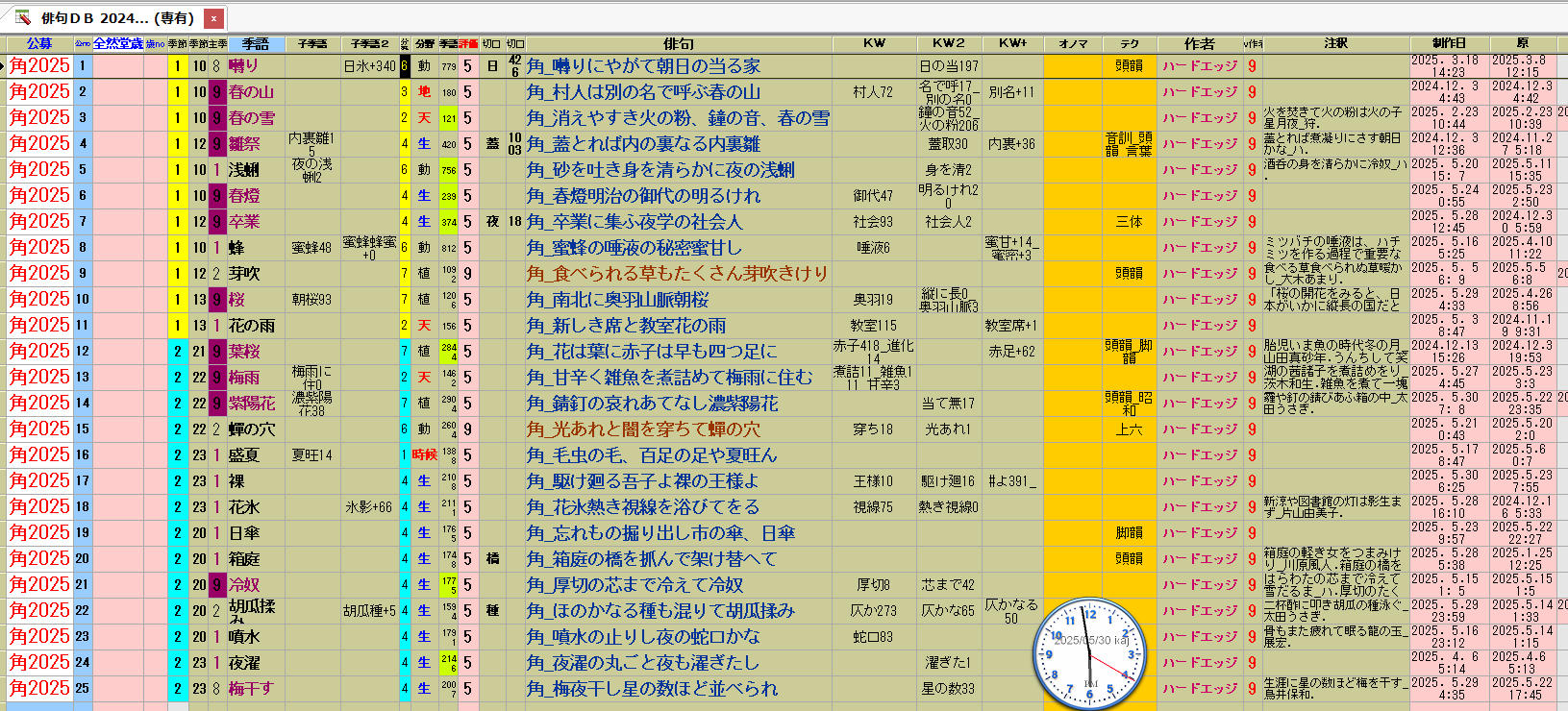The height and width of the screenshot is (711, 1568).
Task: Click the 俳句 column header
Action: point(678,43)
